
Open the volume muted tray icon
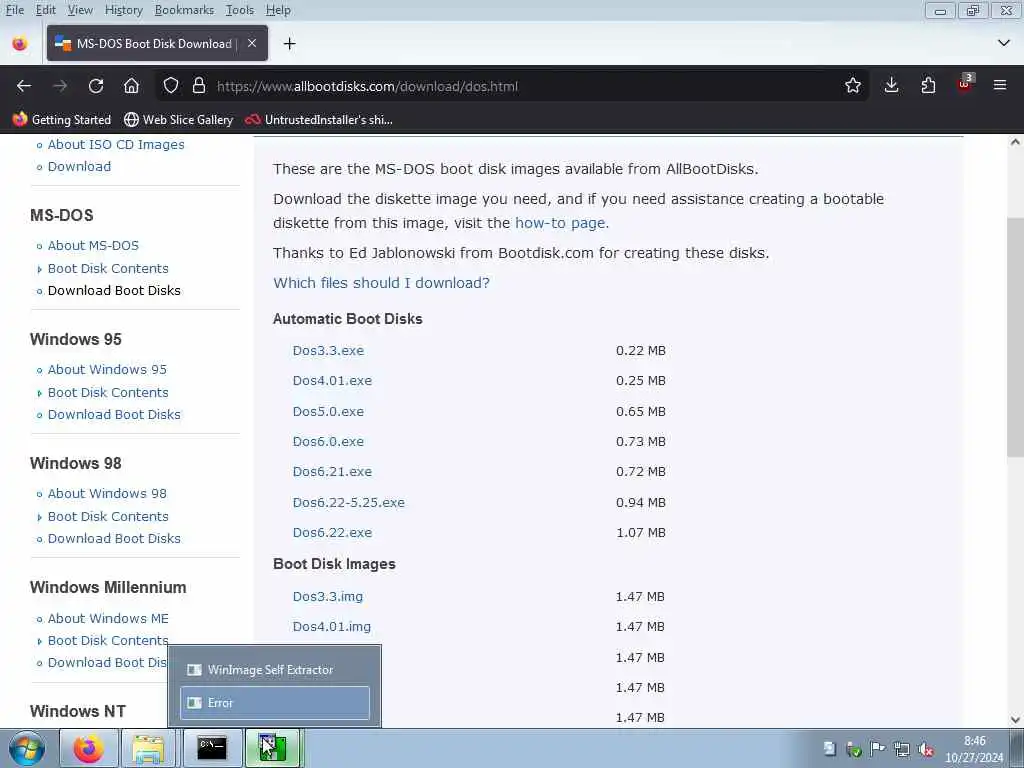[925, 750]
